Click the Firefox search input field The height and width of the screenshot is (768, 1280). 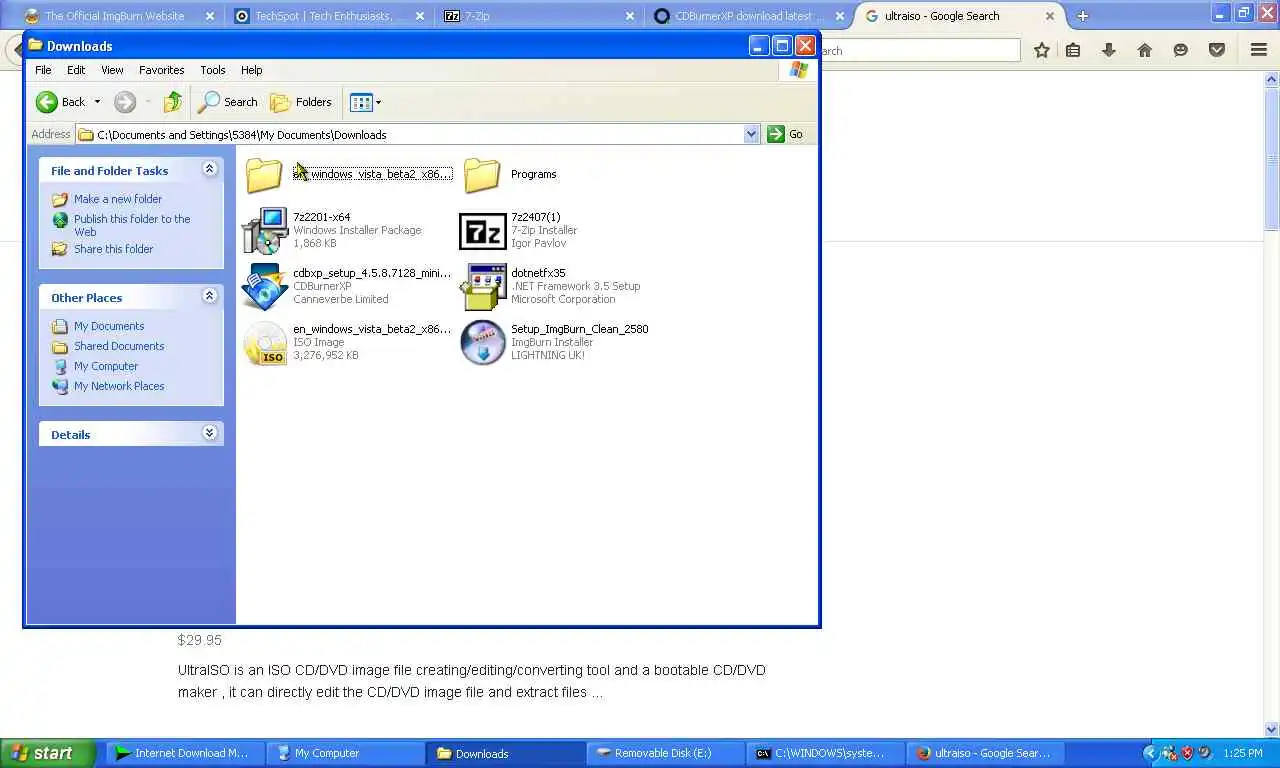point(920,50)
